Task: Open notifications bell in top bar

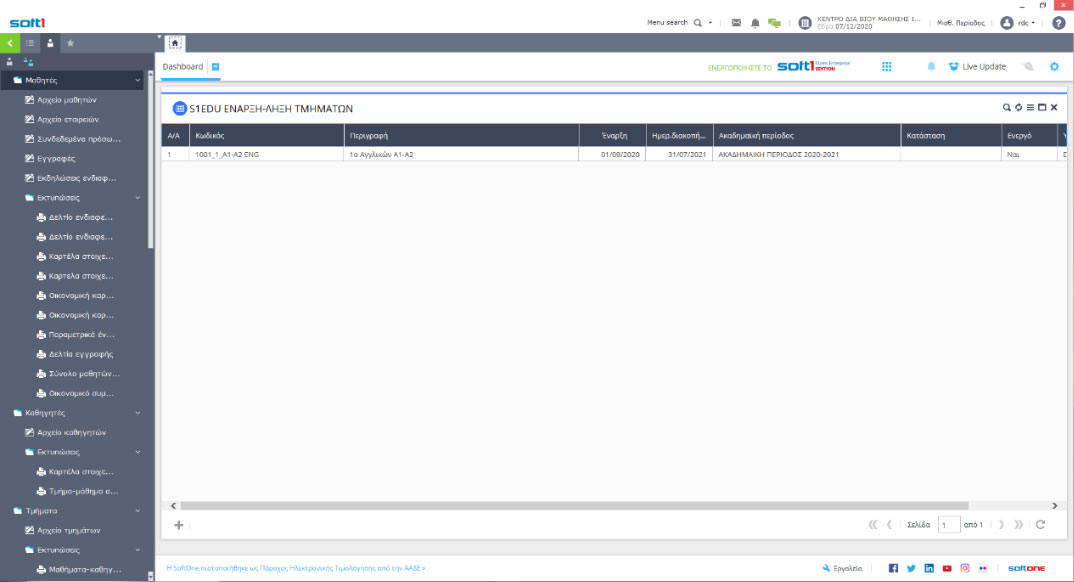Action: click(755, 23)
